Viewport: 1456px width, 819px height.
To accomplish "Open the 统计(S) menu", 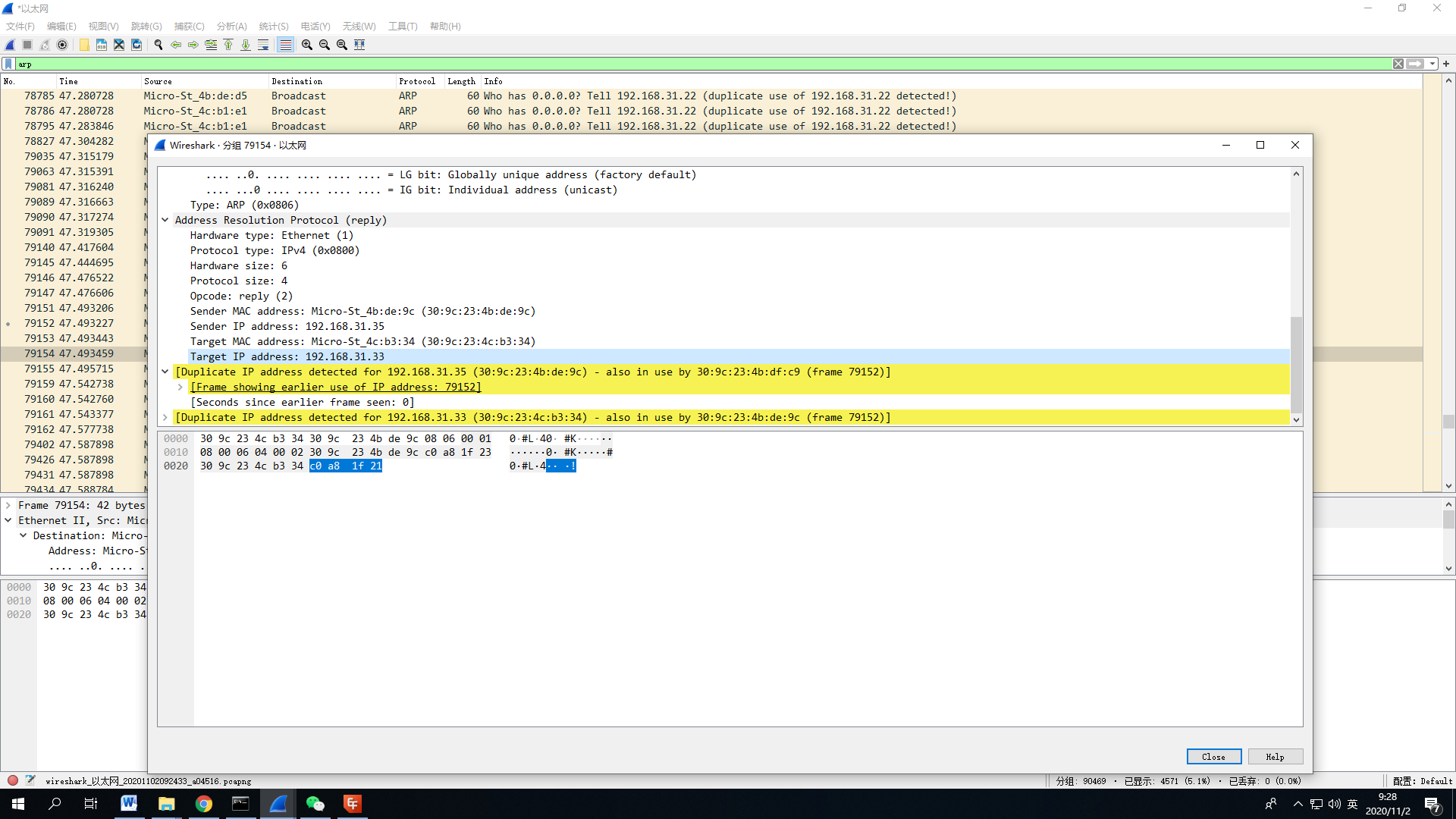I will [x=273, y=26].
